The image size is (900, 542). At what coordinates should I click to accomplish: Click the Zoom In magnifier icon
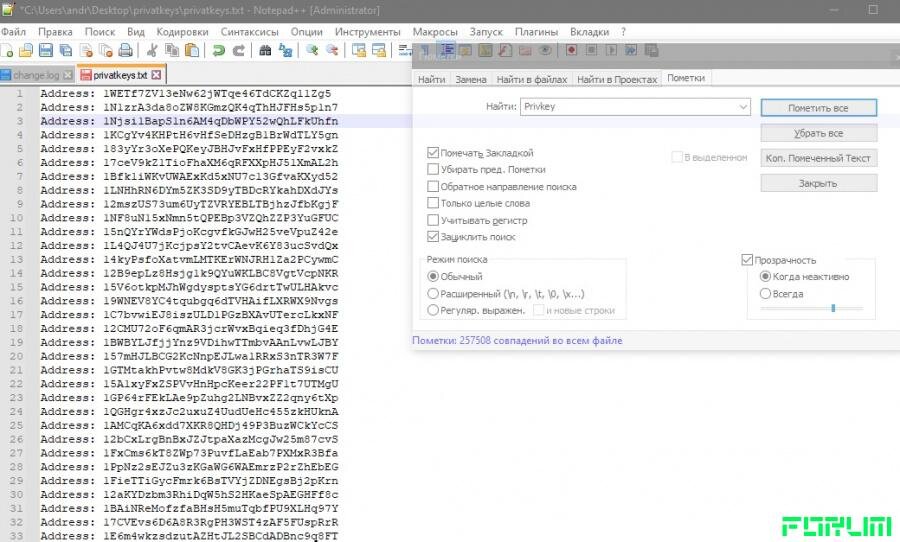312,51
